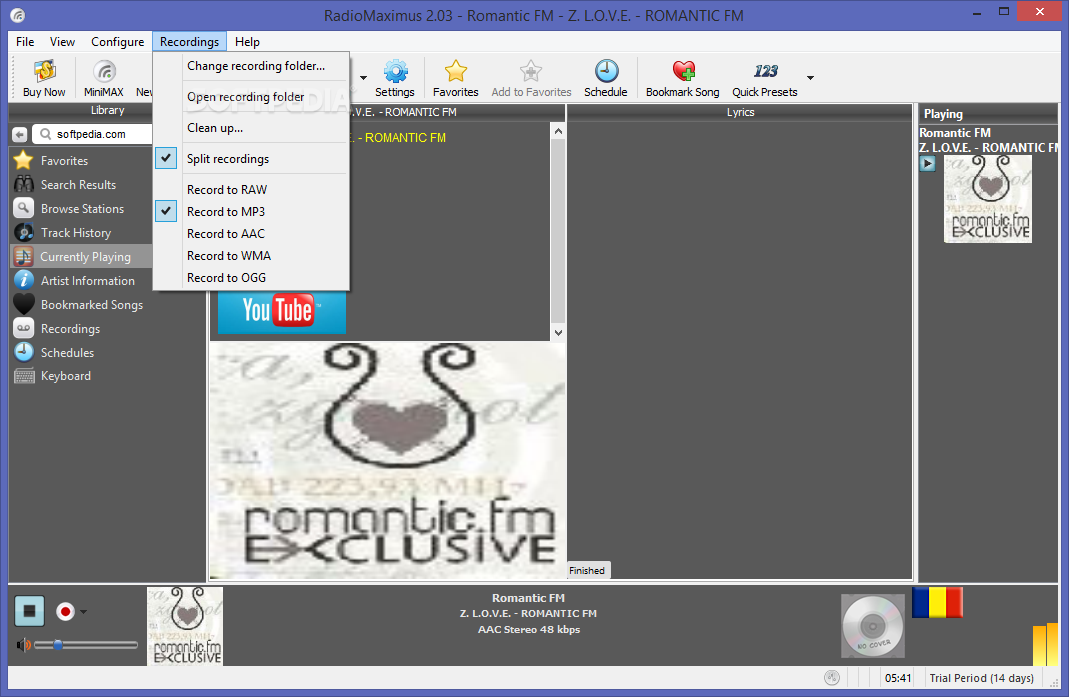Image resolution: width=1069 pixels, height=697 pixels.
Task: Click status bar disc icon
Action: [x=832, y=678]
